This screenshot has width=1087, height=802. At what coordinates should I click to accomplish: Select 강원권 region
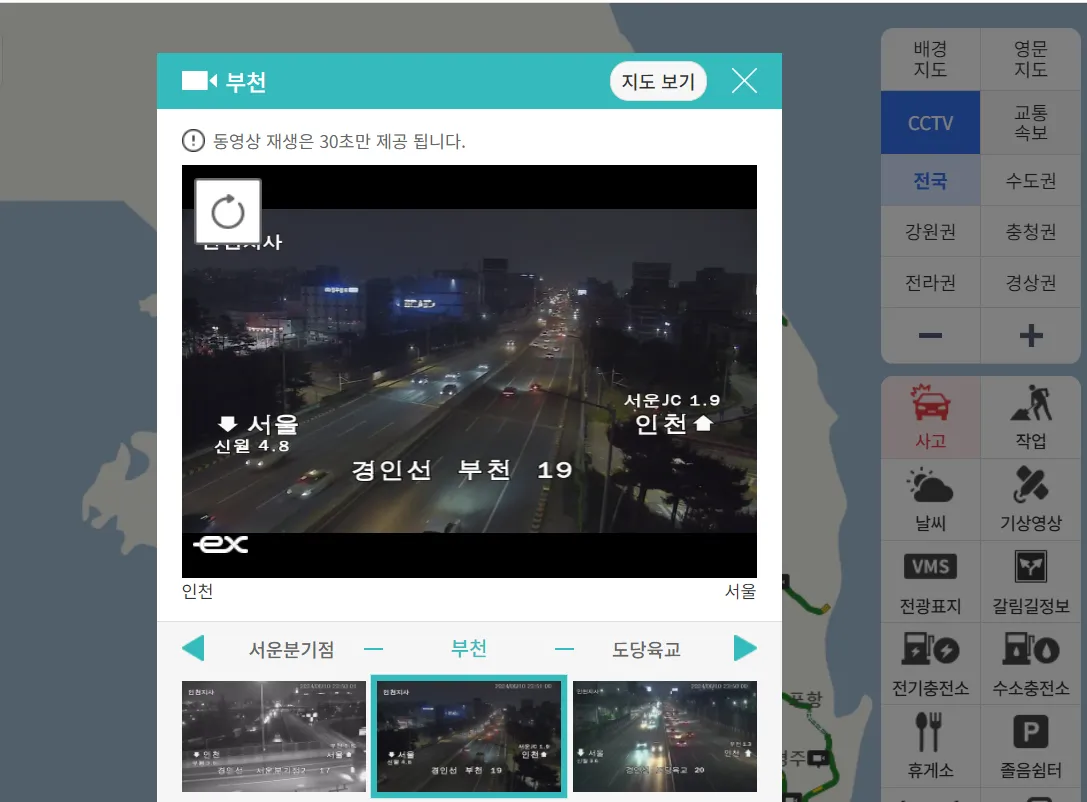click(930, 232)
